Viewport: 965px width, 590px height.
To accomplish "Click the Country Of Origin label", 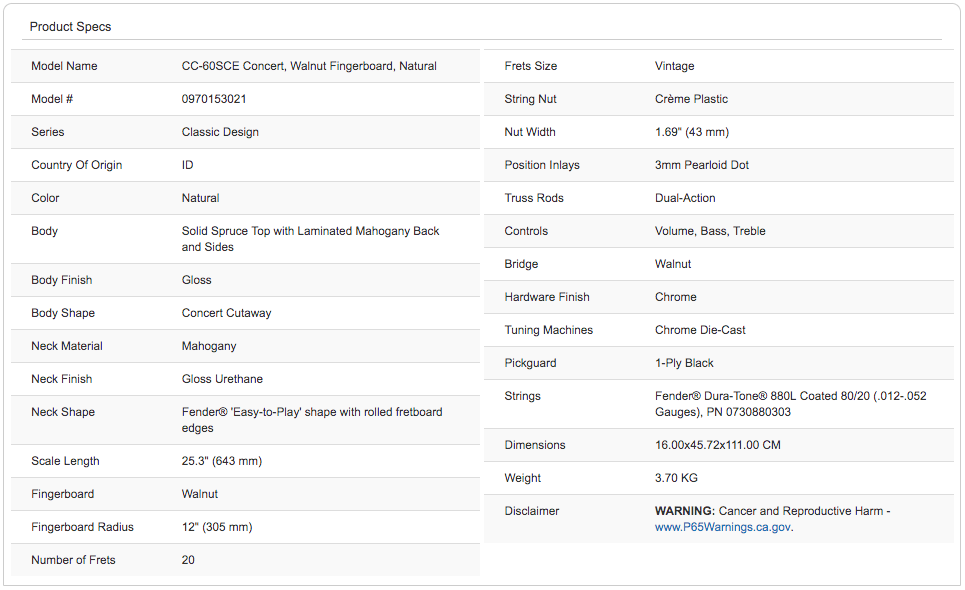I will coord(77,165).
